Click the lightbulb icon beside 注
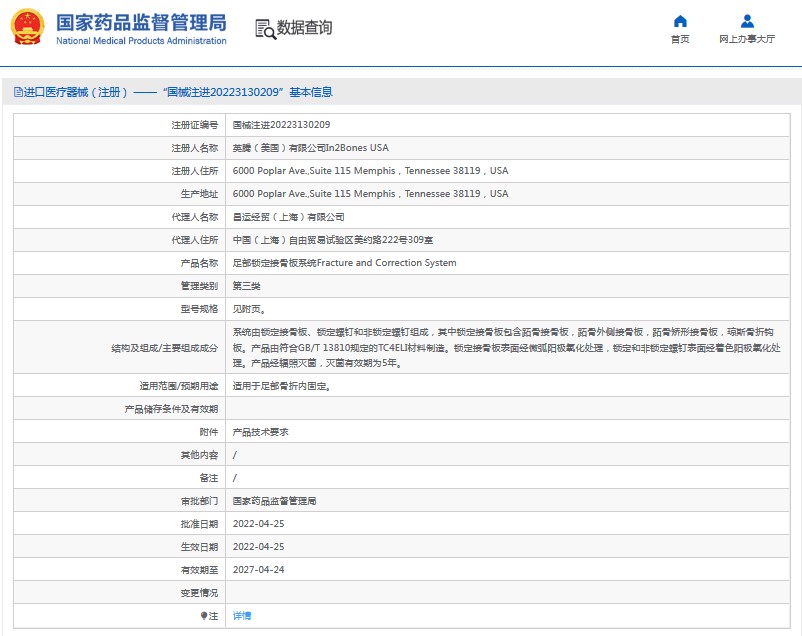Image resolution: width=802 pixels, height=636 pixels. point(204,616)
